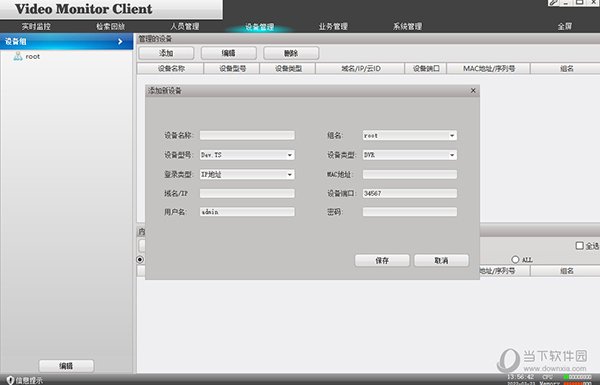Viewport: 600px width, 385px height.
Task: Focus the 密码 input field
Action: tap(409, 212)
